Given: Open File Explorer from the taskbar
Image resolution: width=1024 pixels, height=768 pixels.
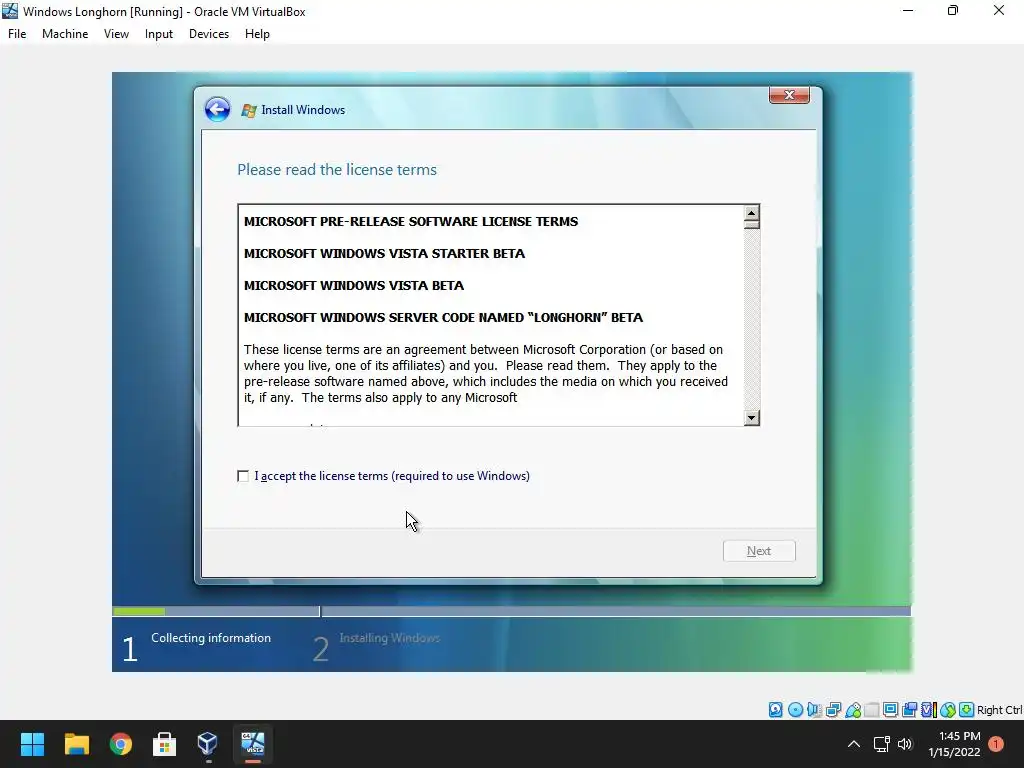Looking at the screenshot, I should pyautogui.click(x=76, y=744).
